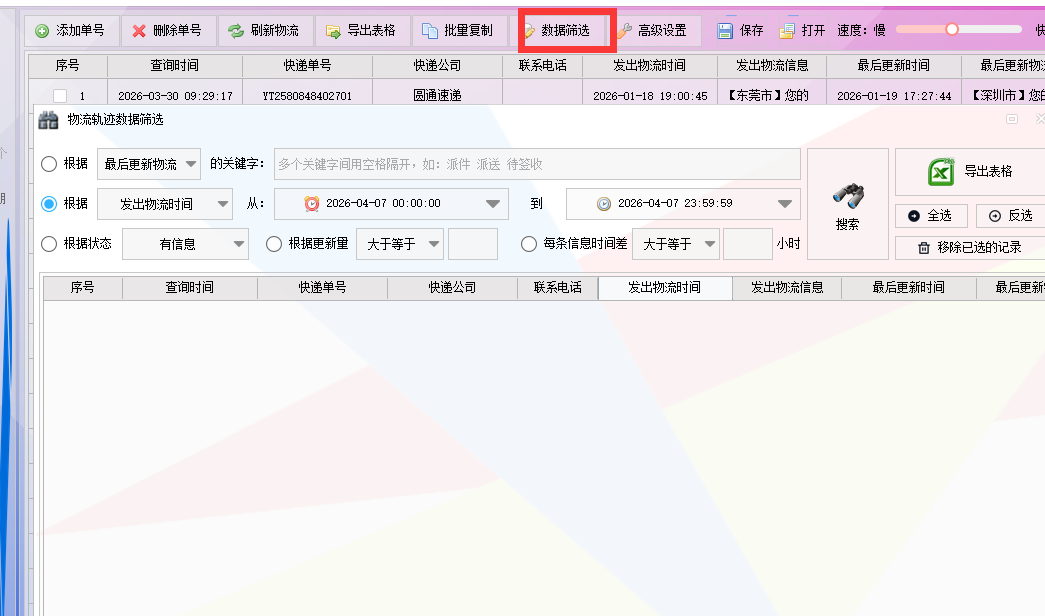Select the 根据更新量 radio button
1045x616 pixels.
click(274, 243)
